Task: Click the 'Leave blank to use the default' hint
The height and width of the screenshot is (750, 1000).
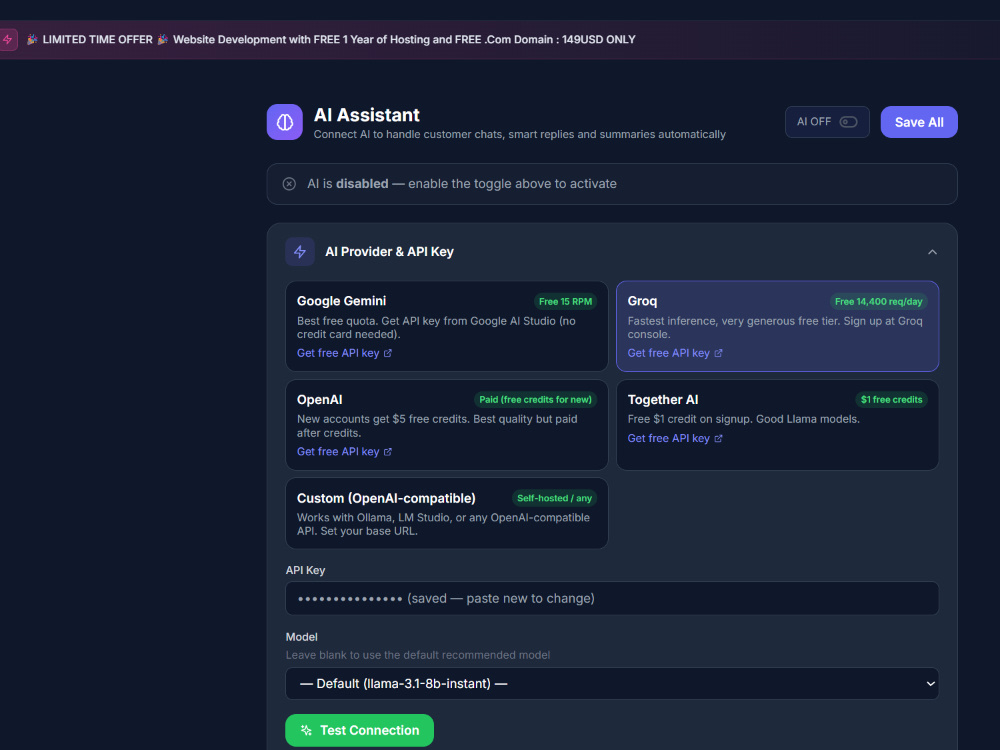Action: pos(418,655)
